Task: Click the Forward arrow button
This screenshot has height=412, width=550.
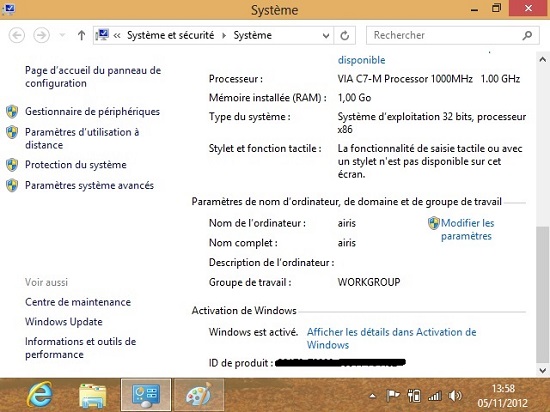Action: (41, 35)
